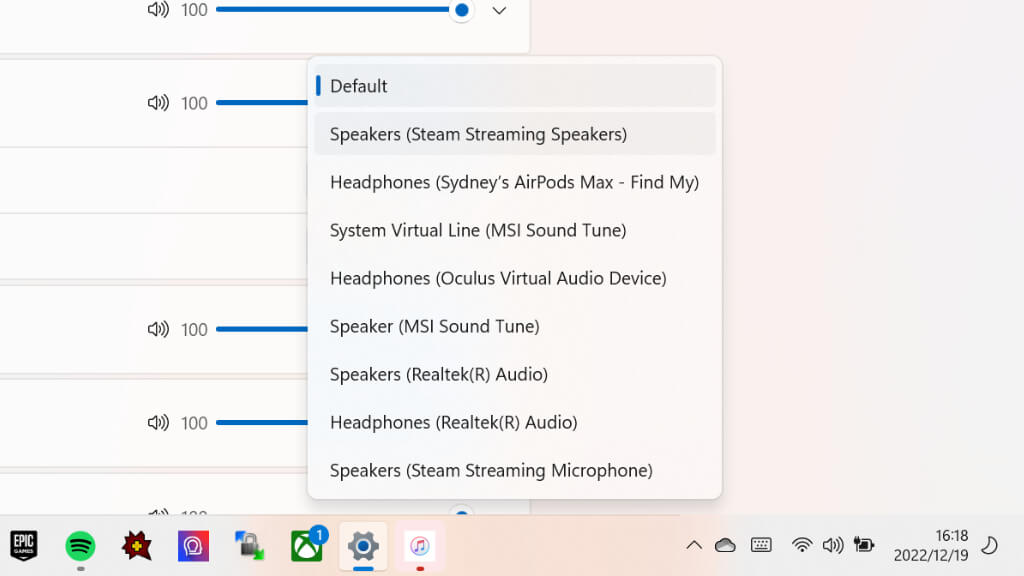Open the iTunes music app icon

[x=419, y=546]
